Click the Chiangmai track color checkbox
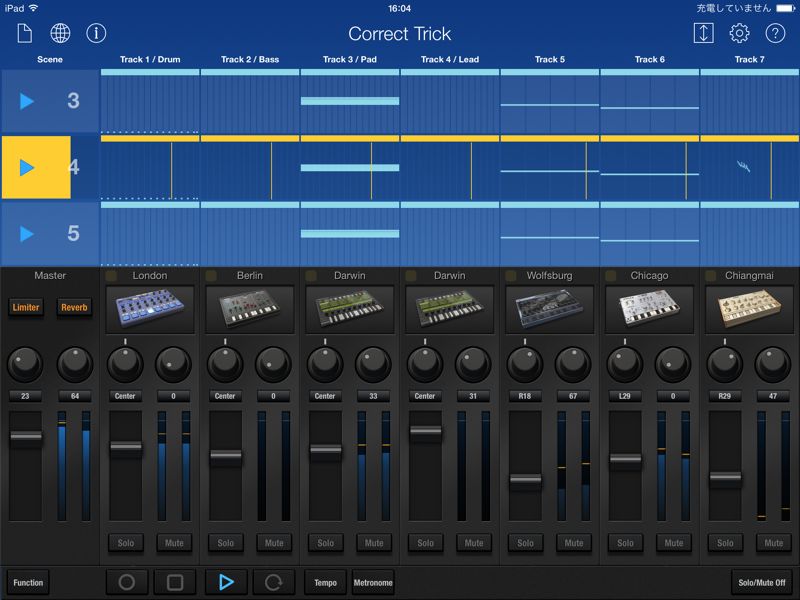The width and height of the screenshot is (800, 600). (711, 276)
